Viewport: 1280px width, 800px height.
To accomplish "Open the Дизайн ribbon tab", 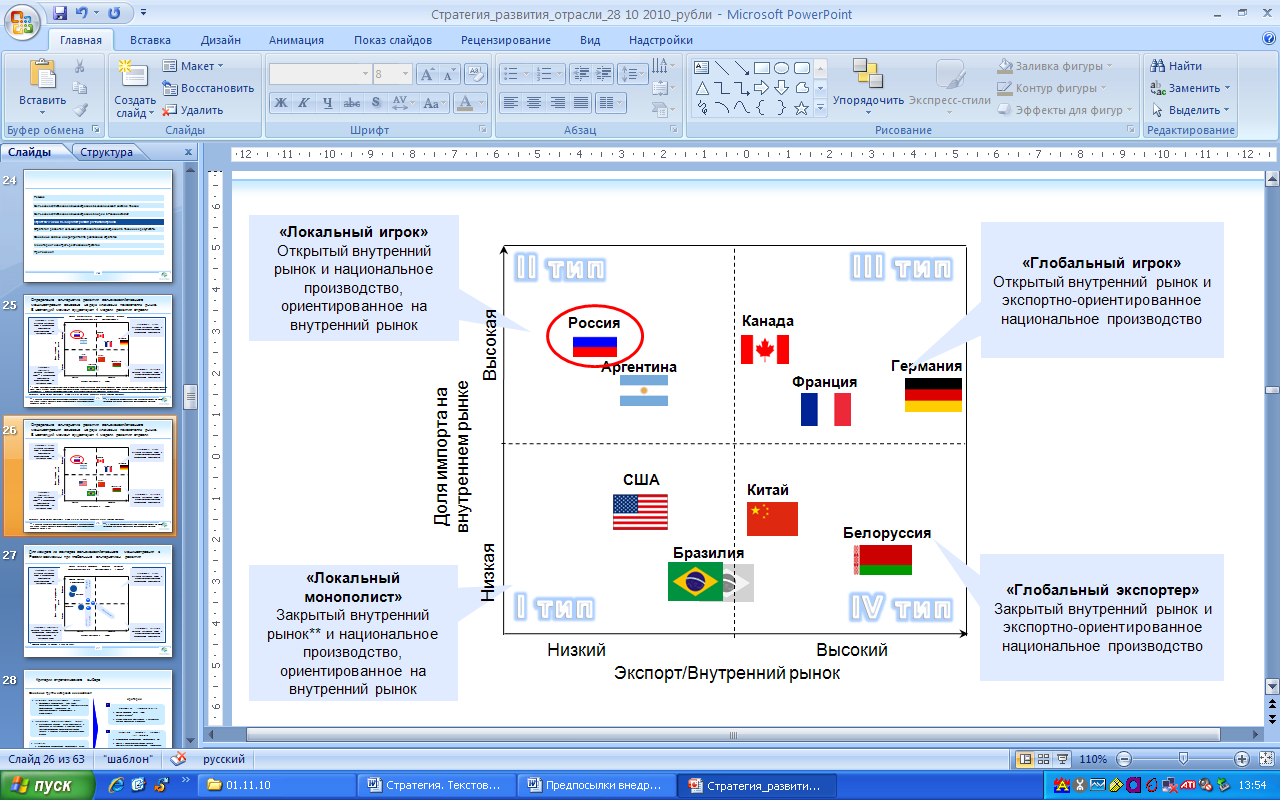I will coord(220,40).
